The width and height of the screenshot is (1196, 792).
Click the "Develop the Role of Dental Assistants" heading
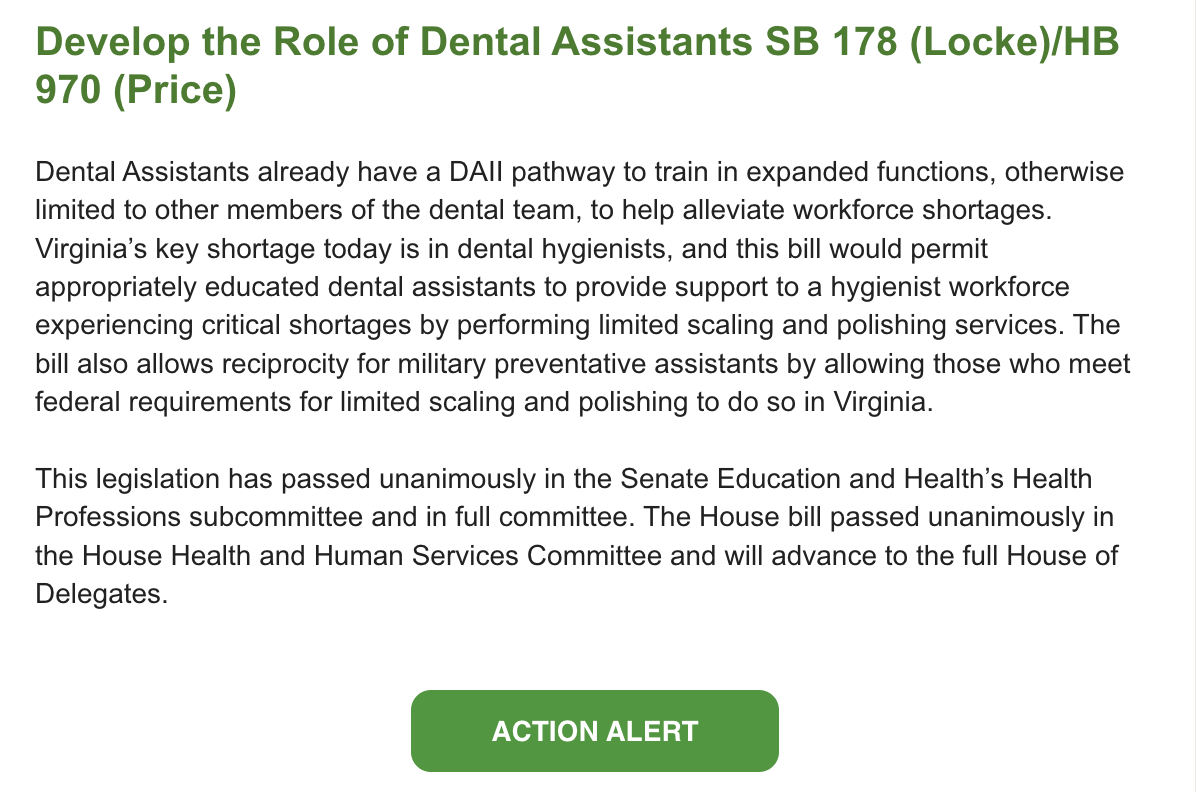click(x=390, y=42)
